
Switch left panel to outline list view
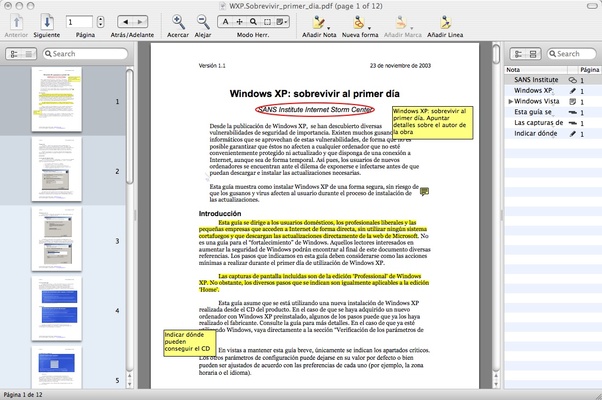point(29,54)
